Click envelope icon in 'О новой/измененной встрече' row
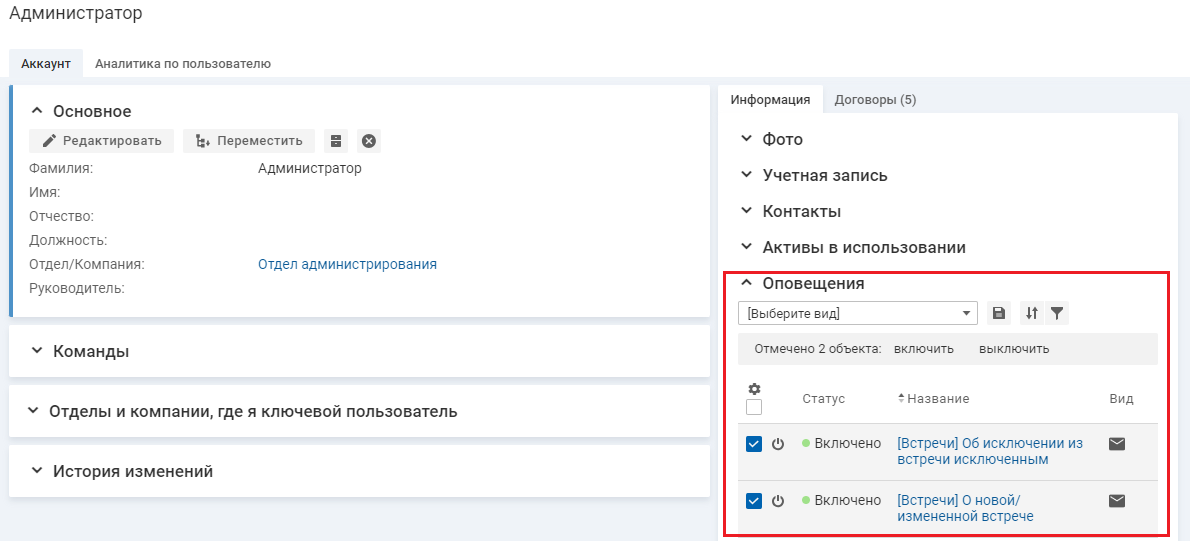Screen dimensions: 1190x541 coord(1117,500)
